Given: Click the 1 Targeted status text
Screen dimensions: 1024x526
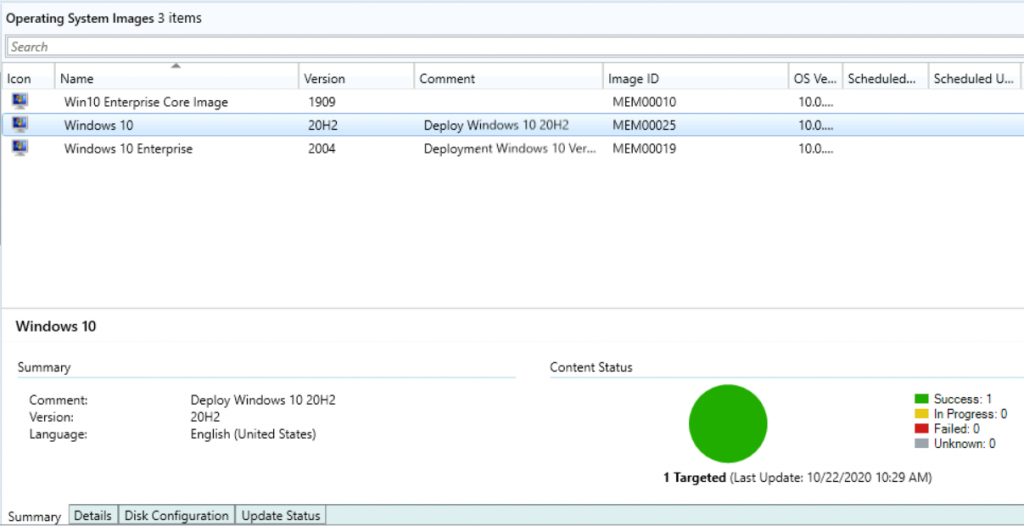Looking at the screenshot, I should [x=694, y=478].
